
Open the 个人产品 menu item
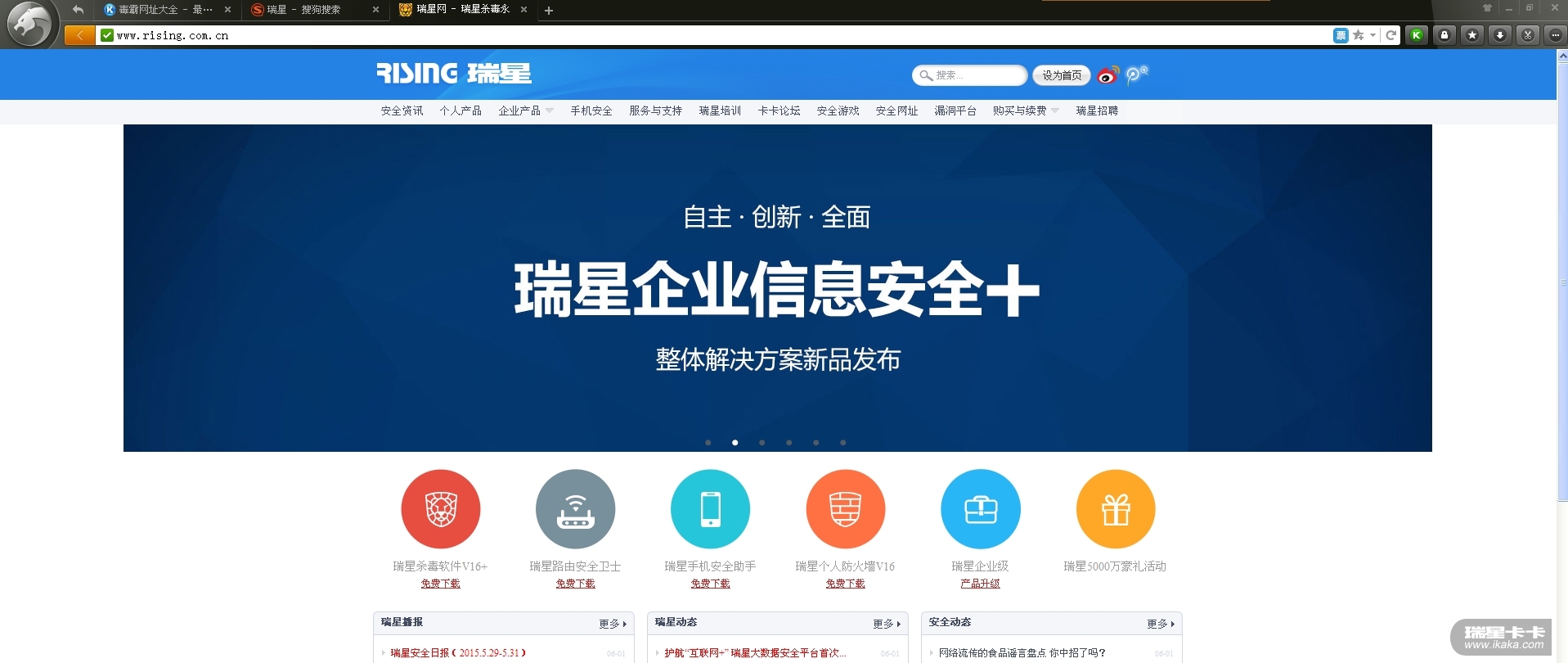coord(461,110)
